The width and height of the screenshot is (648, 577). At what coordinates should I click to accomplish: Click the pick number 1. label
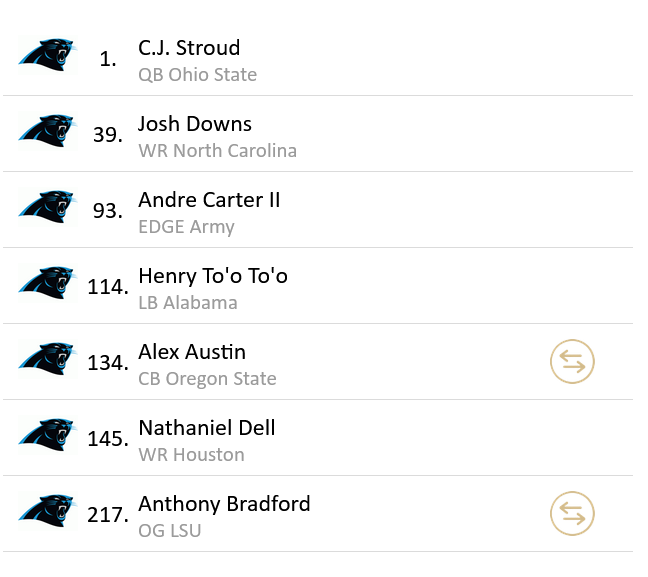[x=109, y=60]
